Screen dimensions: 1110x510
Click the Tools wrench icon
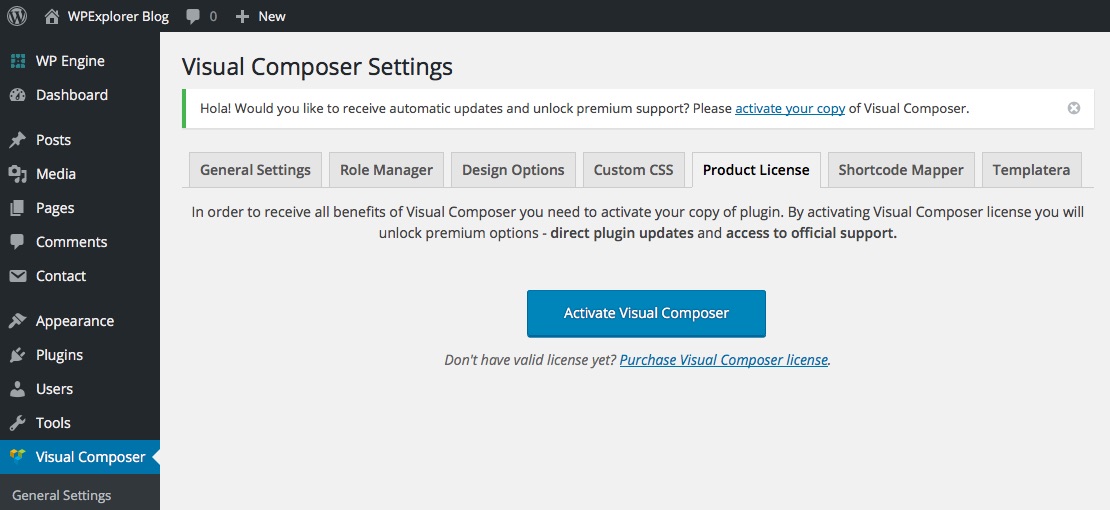(x=18, y=423)
